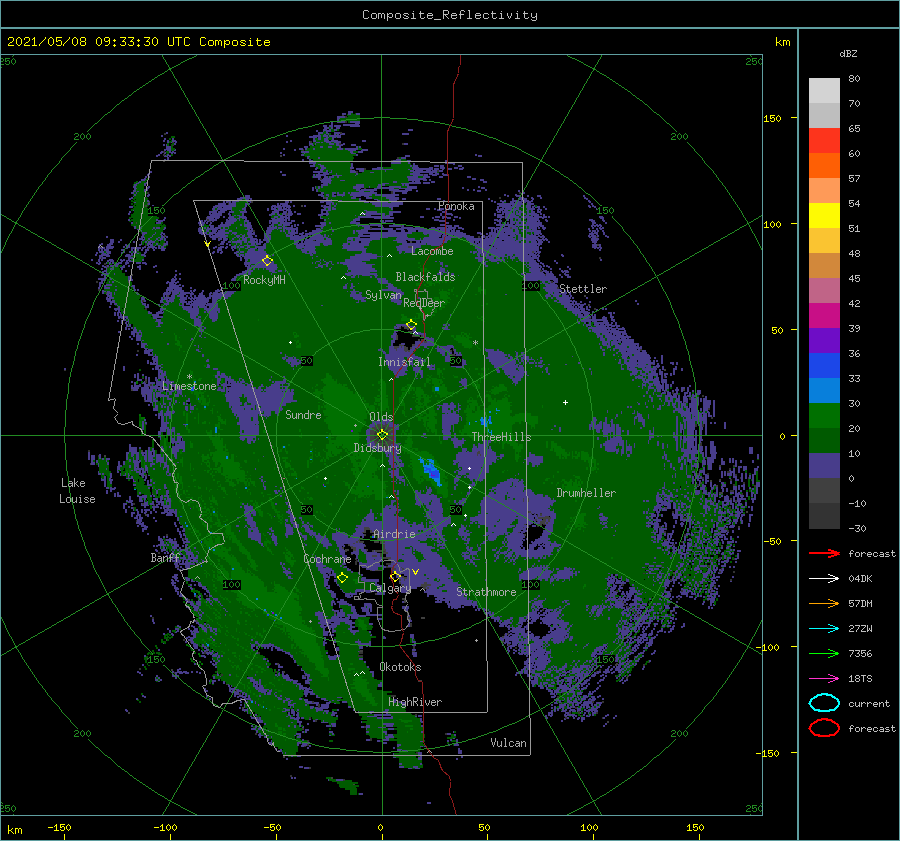Click the Olds town label

(381, 417)
